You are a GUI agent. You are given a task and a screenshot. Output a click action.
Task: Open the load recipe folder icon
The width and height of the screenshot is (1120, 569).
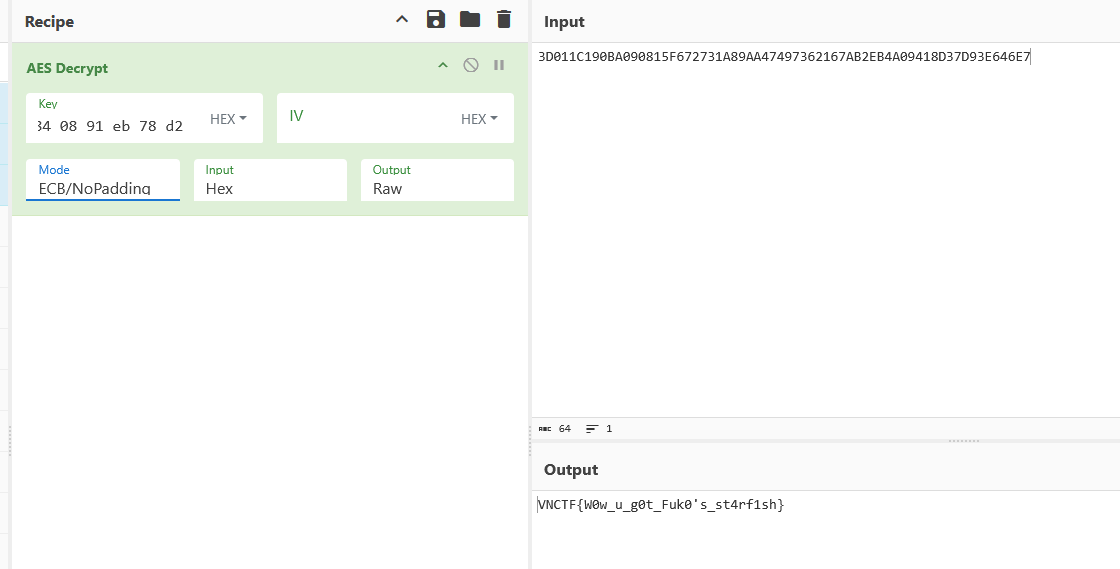click(x=469, y=20)
